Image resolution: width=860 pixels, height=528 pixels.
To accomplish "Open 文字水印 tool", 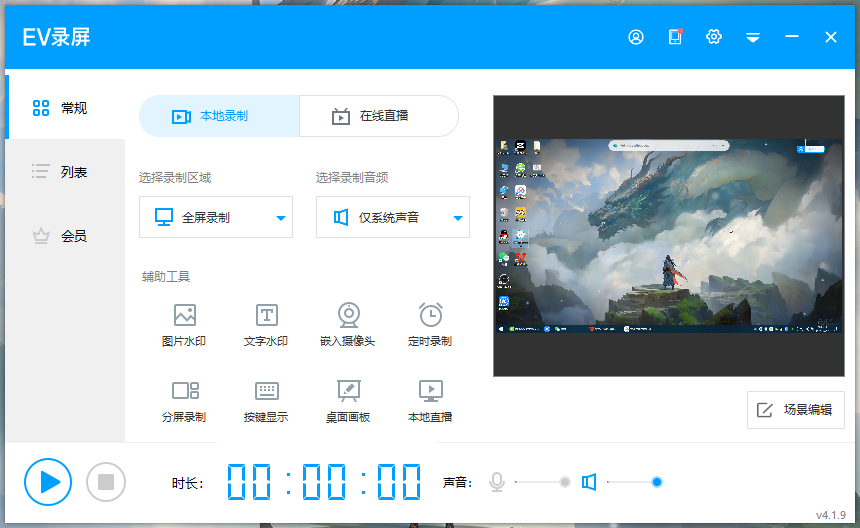I will [x=266, y=325].
